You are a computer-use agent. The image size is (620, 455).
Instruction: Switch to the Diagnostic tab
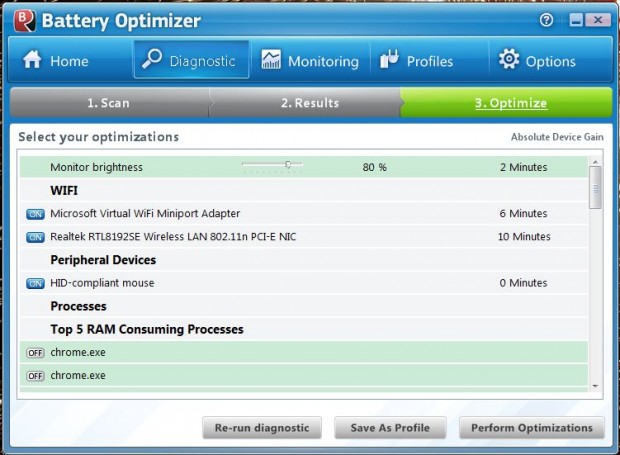(192, 60)
